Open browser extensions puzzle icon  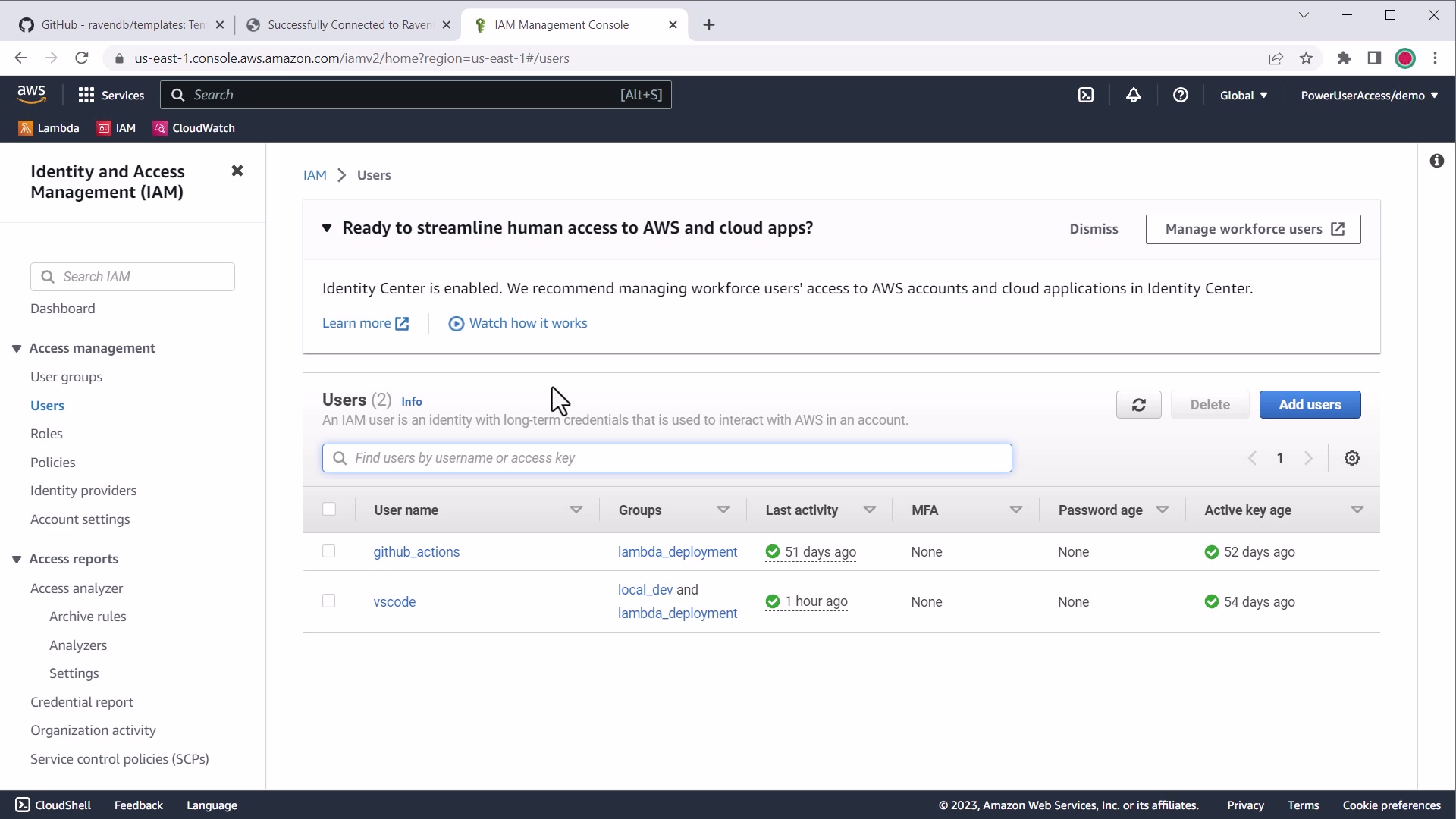tap(1344, 58)
